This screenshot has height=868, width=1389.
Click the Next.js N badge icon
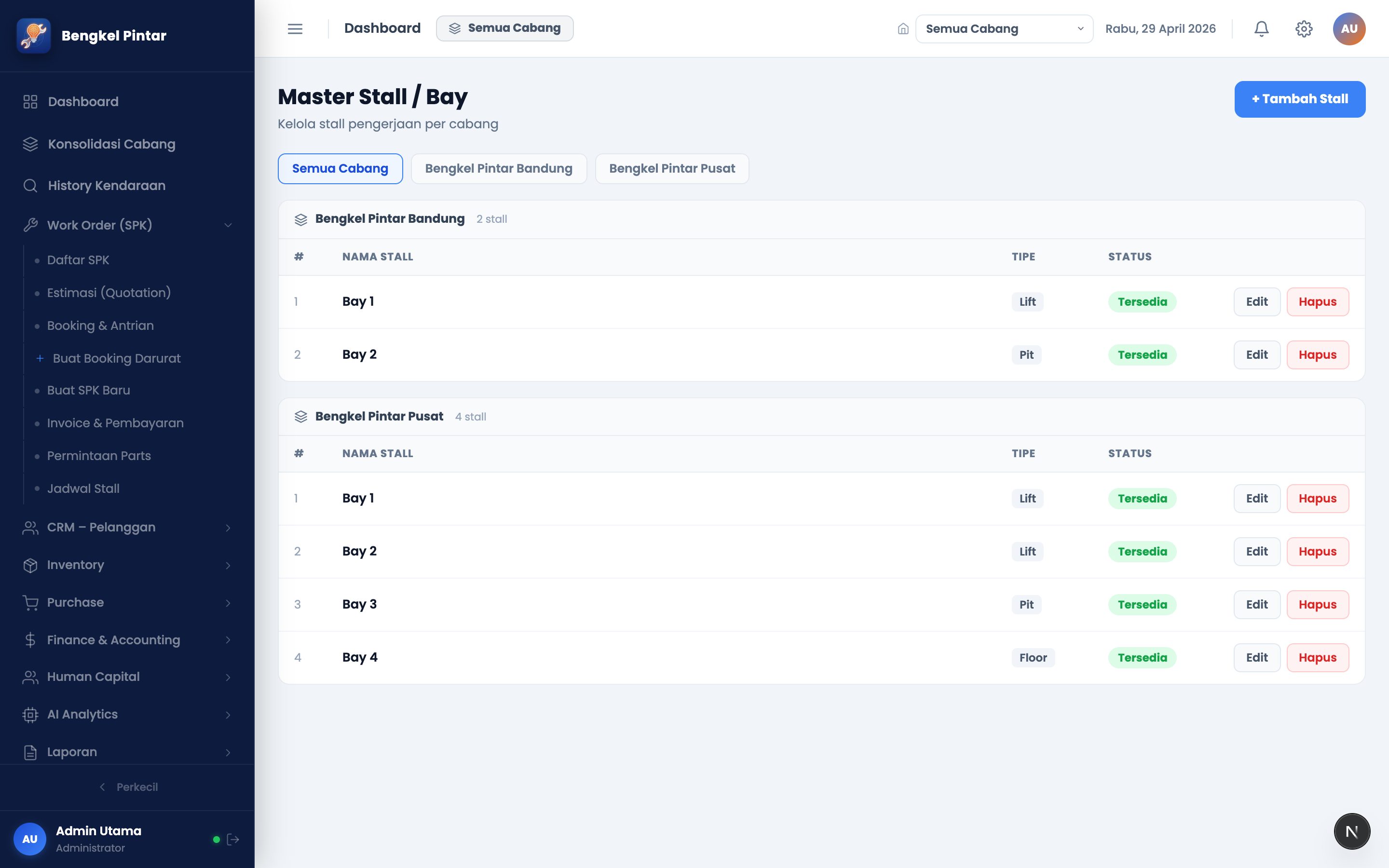point(1352,831)
